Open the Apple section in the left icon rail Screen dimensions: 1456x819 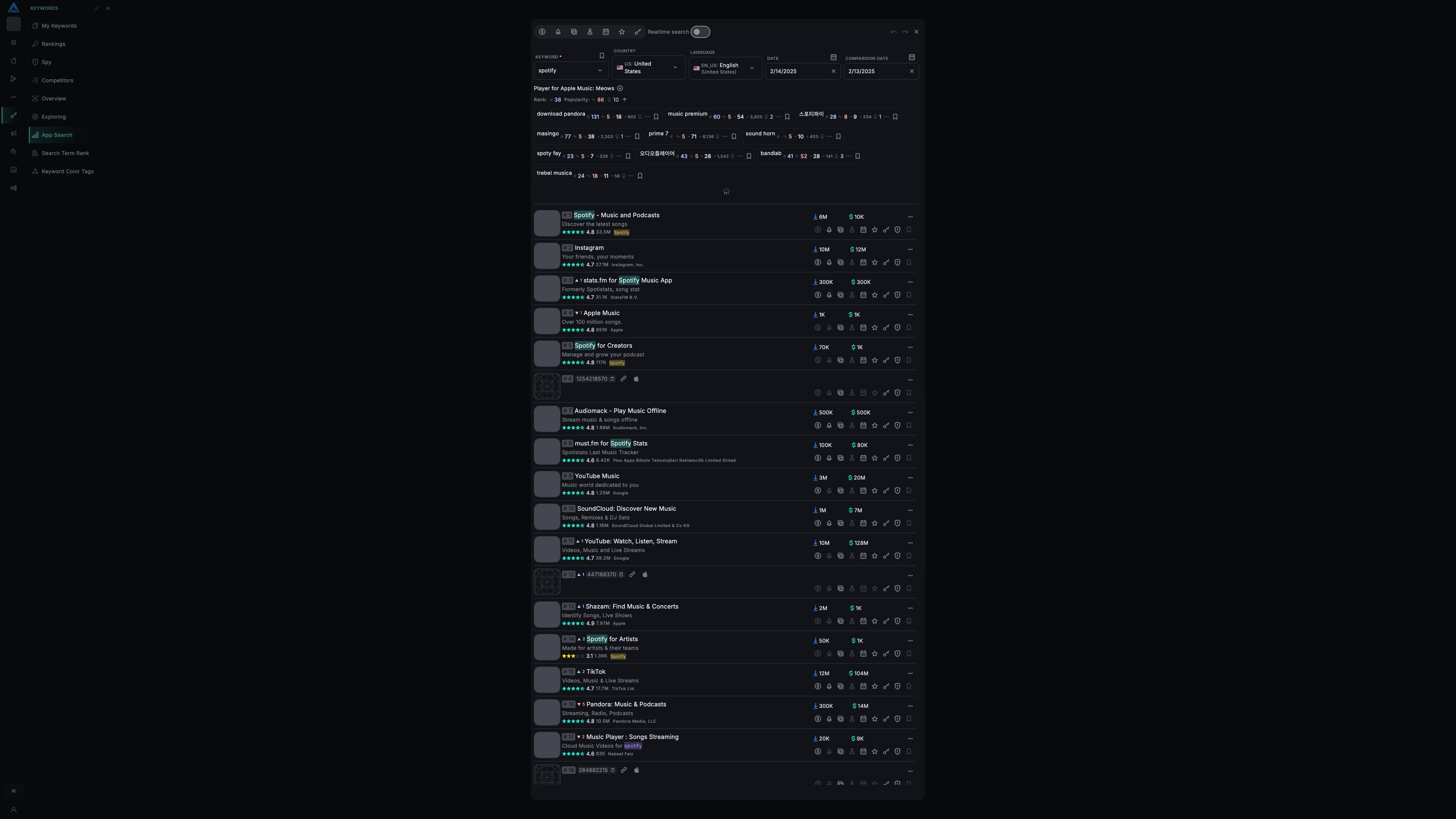14,61
